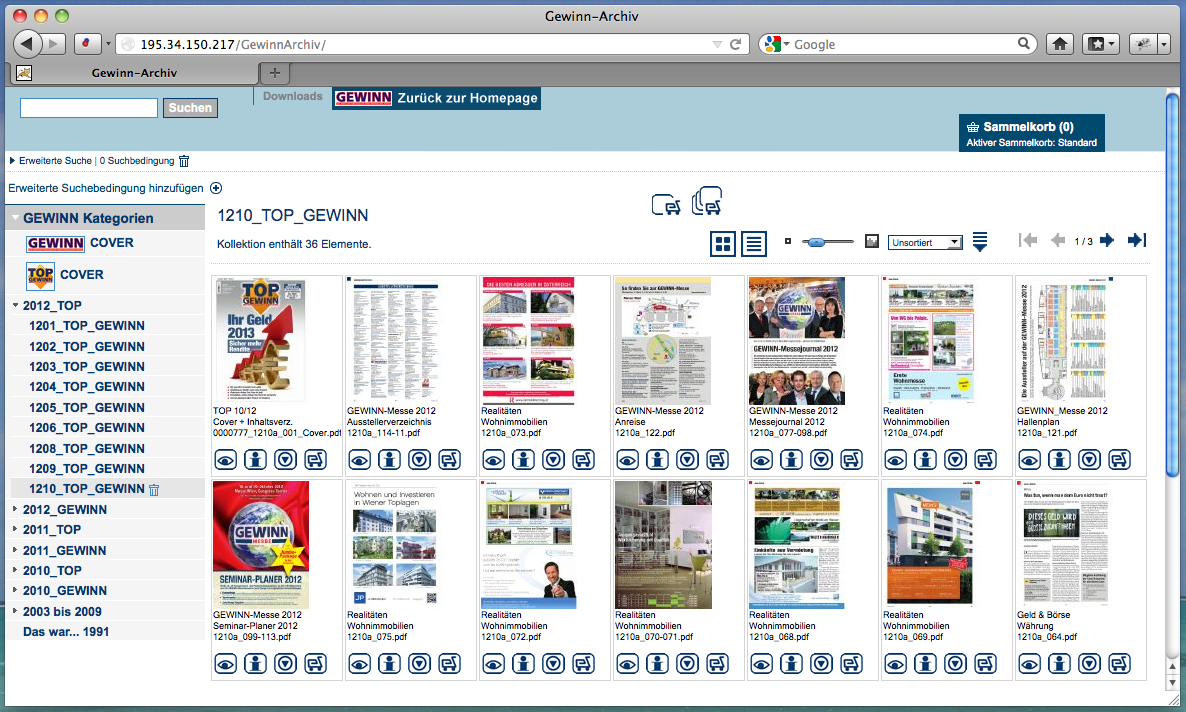Open the Downloads tab
The image size is (1186, 712).
[293, 96]
